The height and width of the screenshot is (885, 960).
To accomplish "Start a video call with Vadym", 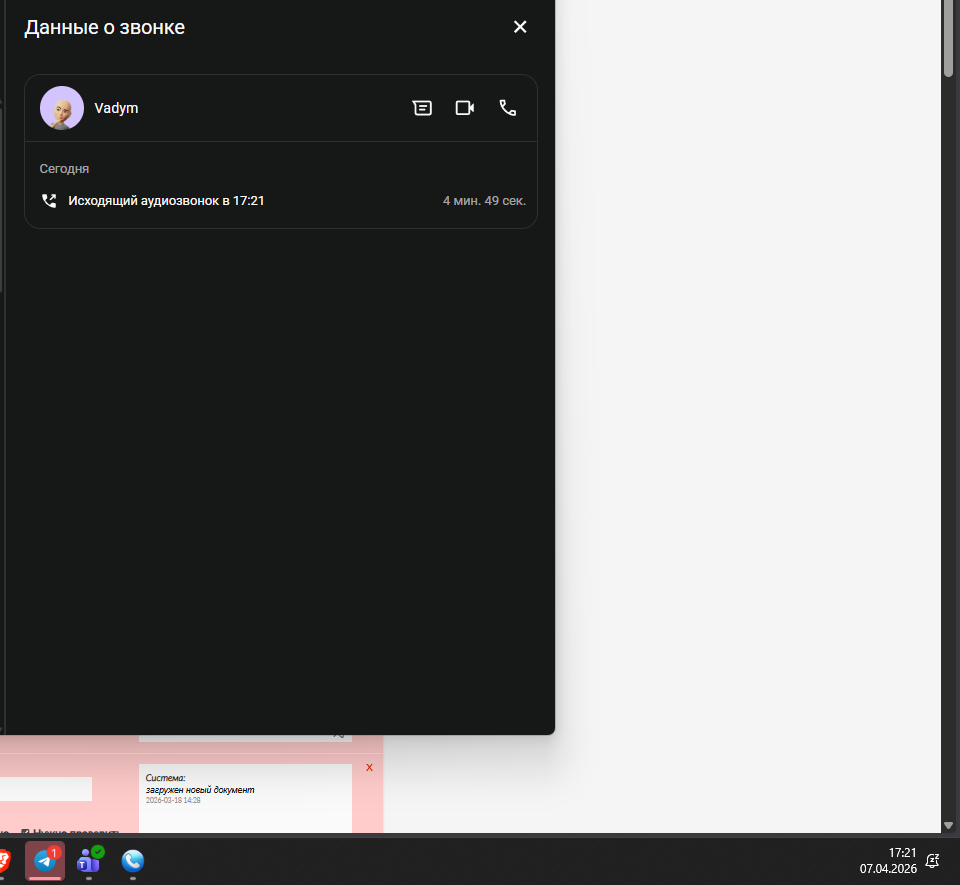I will pos(465,108).
